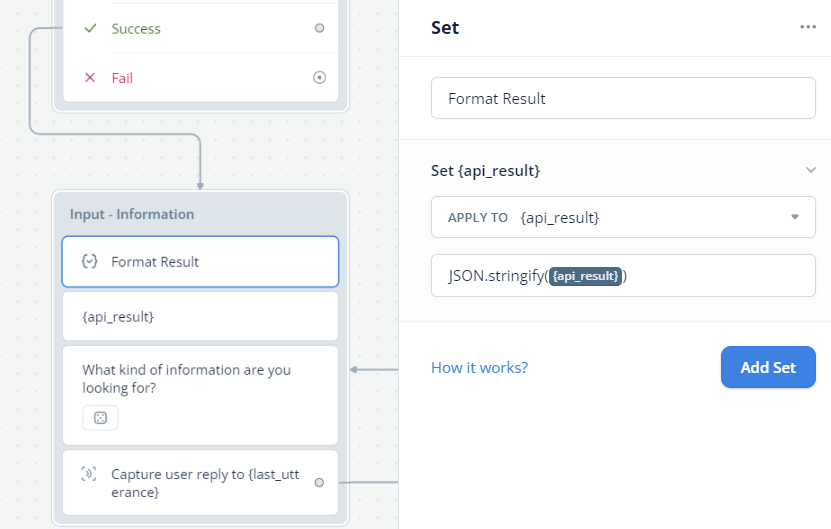Viewport: 831px width, 529px height.
Task: Open the APPLY TO variable dropdown
Action: tap(623, 217)
